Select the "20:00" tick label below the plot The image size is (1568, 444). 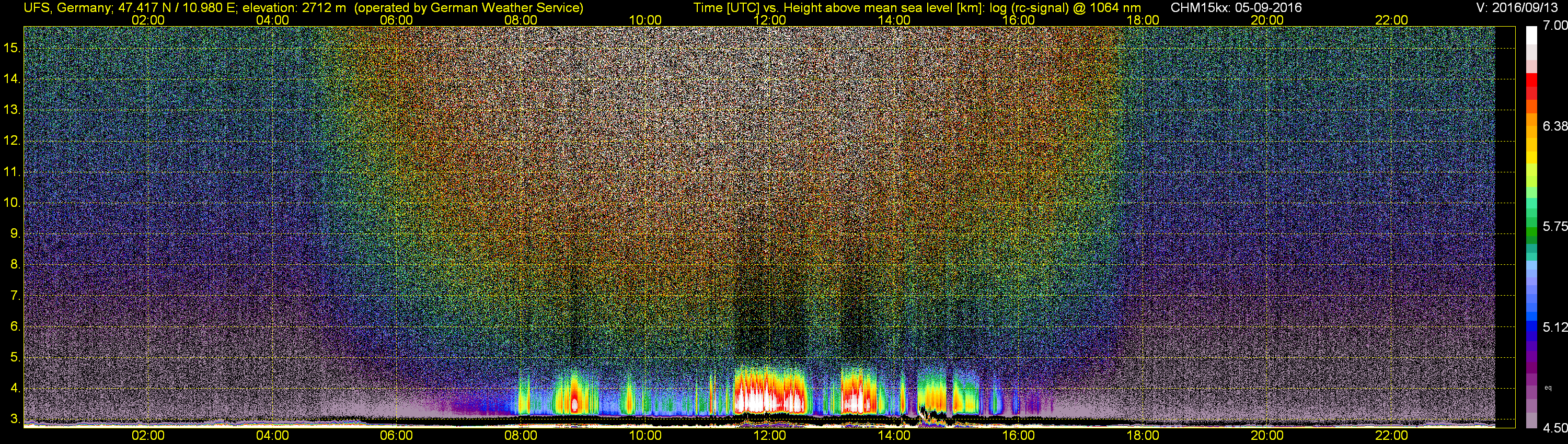1267,436
